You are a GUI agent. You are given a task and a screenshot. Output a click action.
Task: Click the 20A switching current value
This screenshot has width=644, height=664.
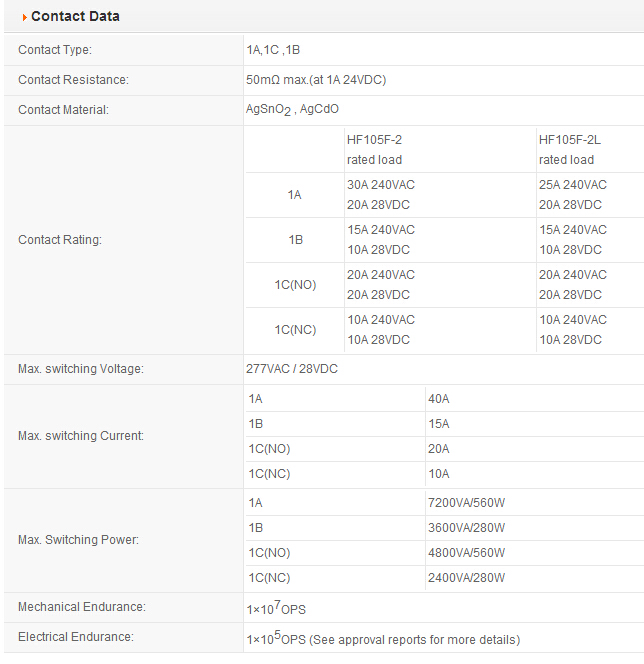(x=439, y=449)
